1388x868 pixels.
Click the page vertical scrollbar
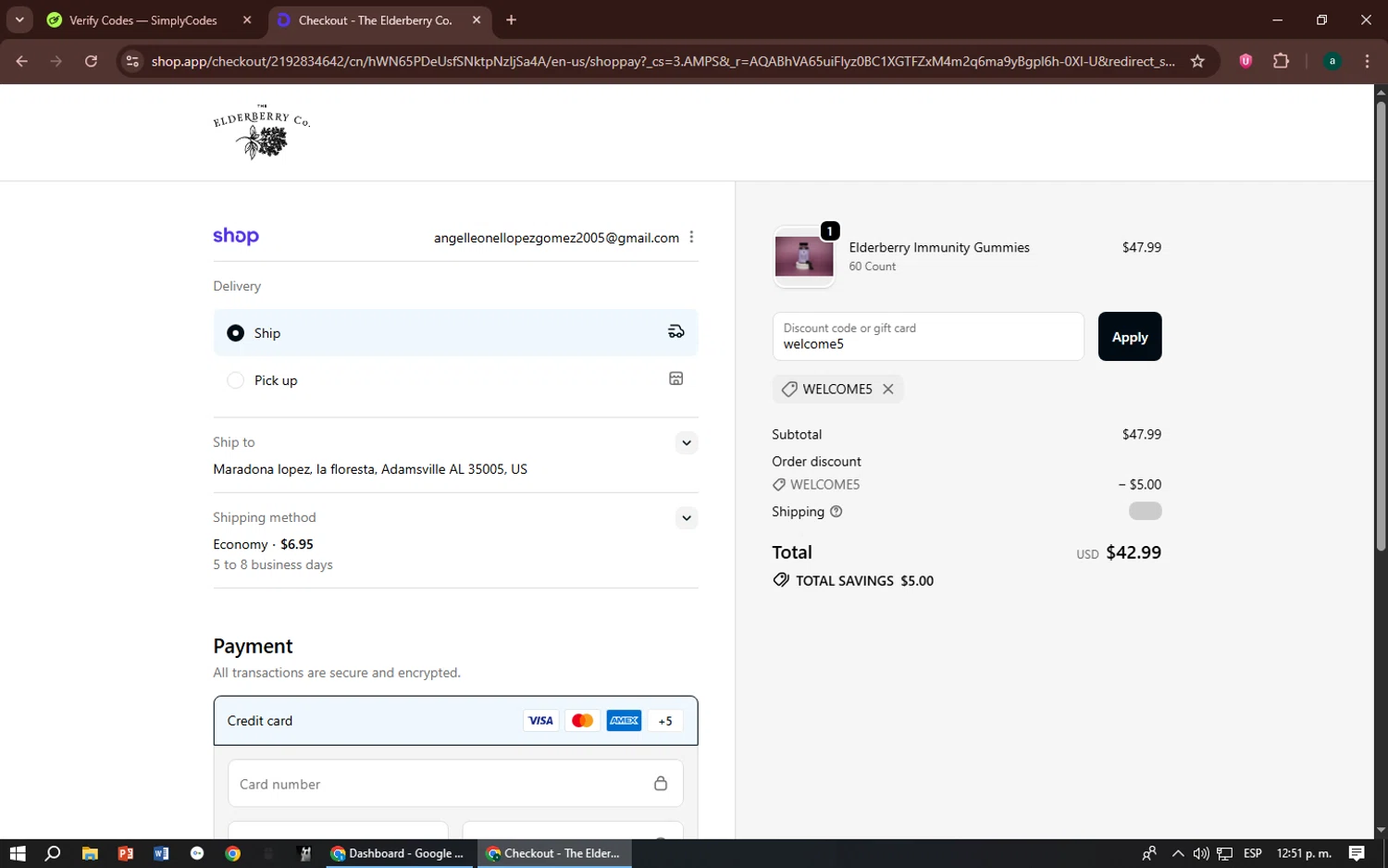(x=1381, y=326)
